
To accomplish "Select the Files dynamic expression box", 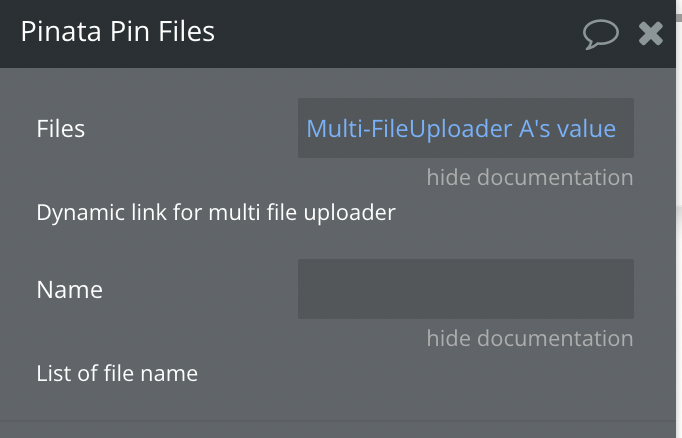I will coord(466,128).
